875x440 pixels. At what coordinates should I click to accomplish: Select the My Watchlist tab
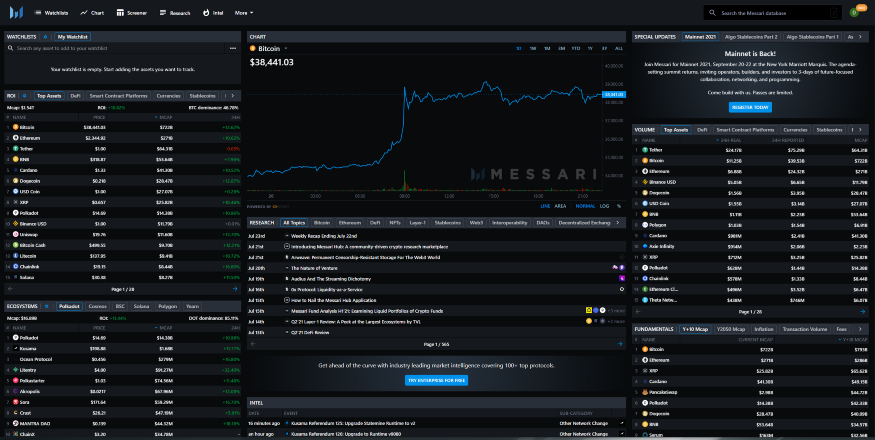click(73, 37)
